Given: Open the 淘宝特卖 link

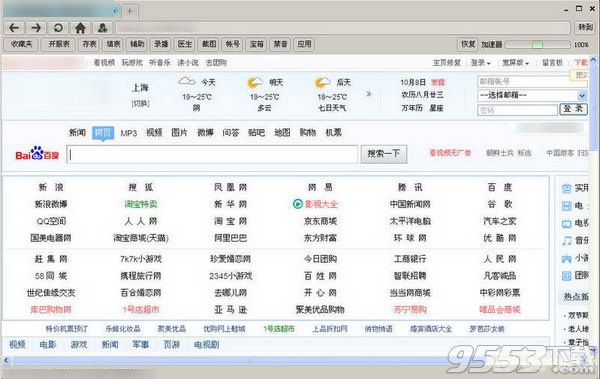Looking at the screenshot, I should point(141,204).
